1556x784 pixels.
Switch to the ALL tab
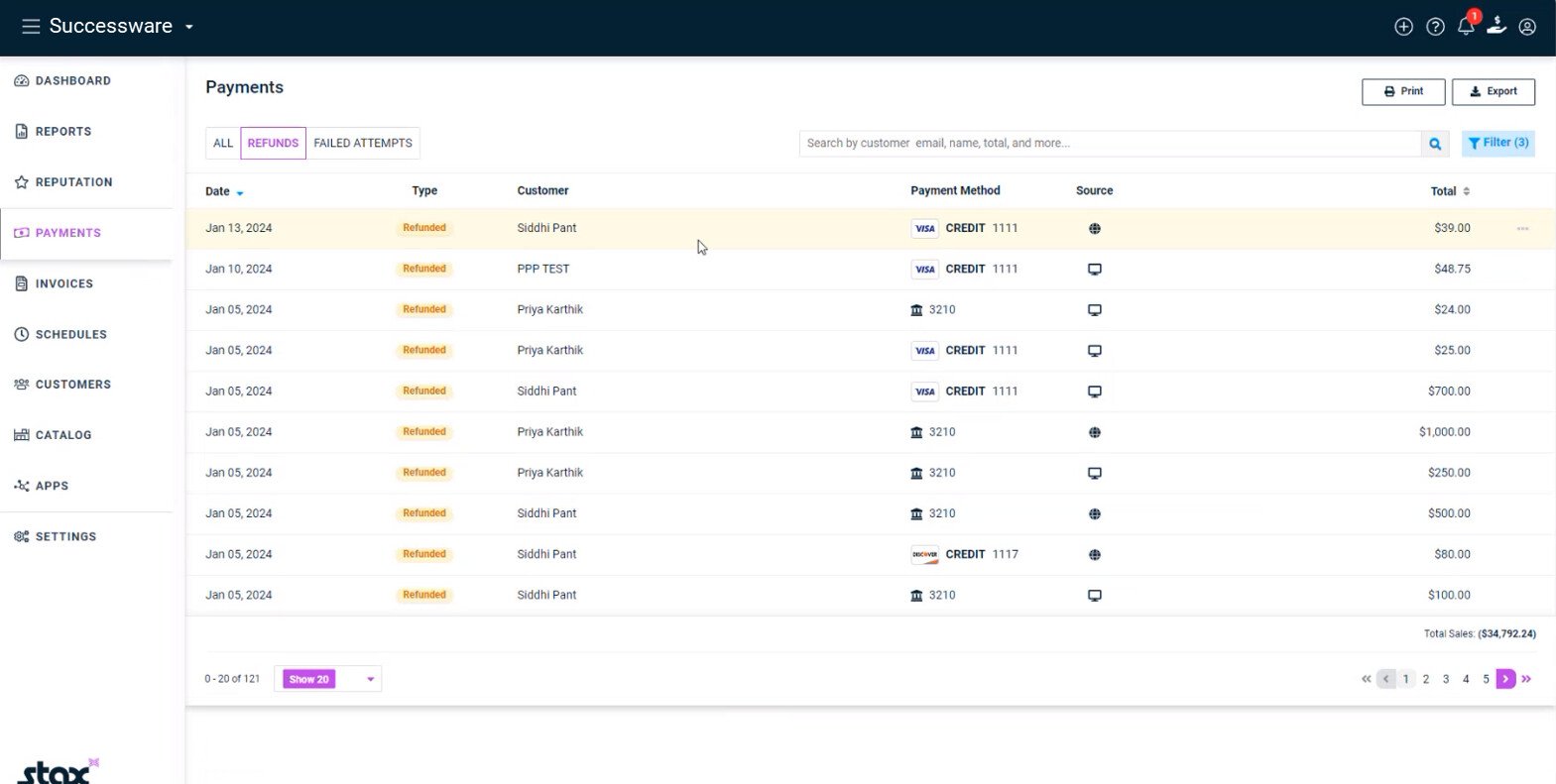(223, 143)
